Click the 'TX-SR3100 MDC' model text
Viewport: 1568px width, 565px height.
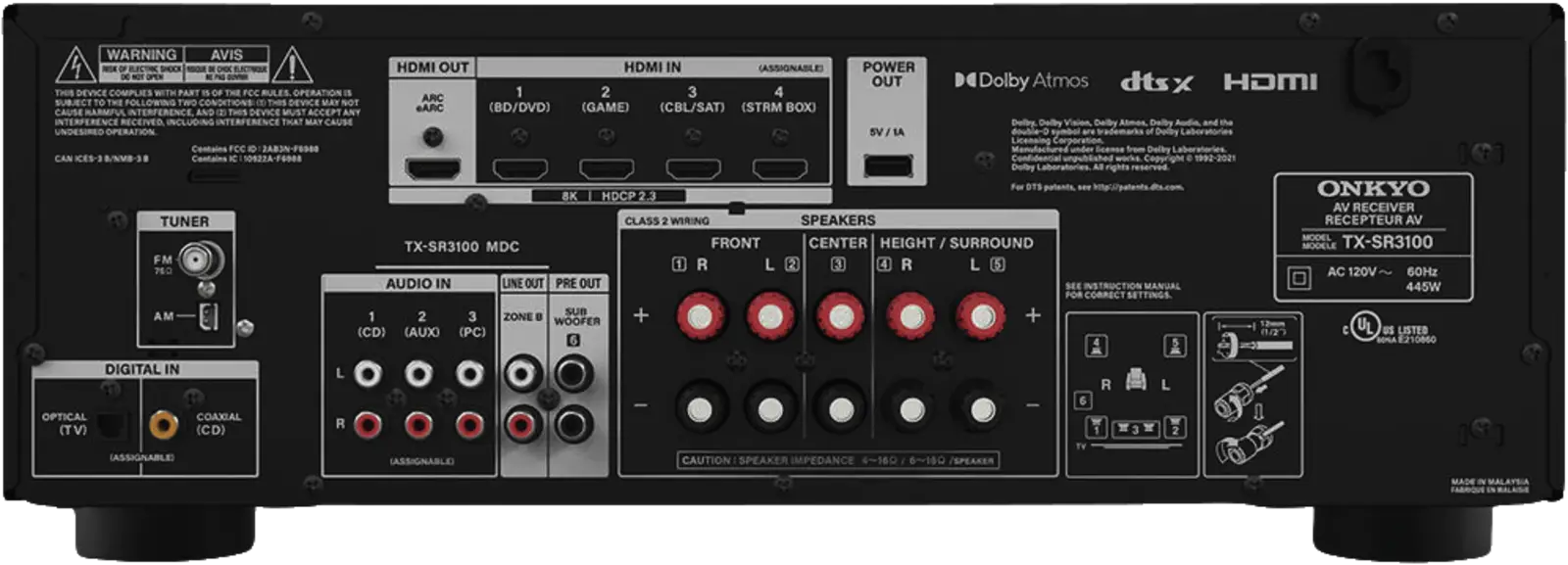(462, 247)
